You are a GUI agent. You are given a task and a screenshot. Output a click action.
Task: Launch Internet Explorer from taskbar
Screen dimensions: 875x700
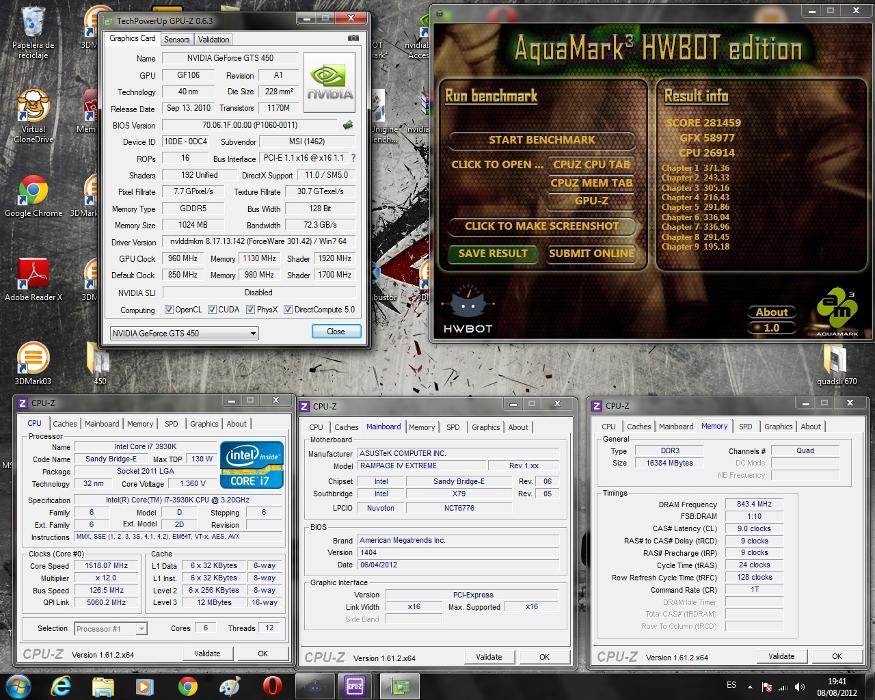[x=60, y=686]
